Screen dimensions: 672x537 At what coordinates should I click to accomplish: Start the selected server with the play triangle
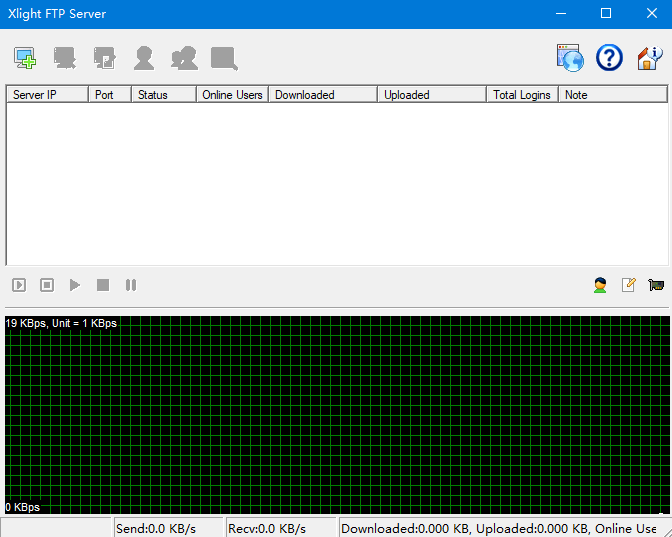tap(75, 285)
